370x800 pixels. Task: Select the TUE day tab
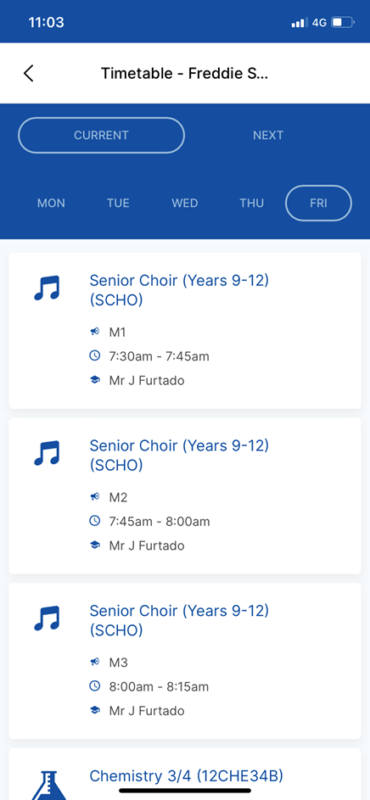(118, 203)
